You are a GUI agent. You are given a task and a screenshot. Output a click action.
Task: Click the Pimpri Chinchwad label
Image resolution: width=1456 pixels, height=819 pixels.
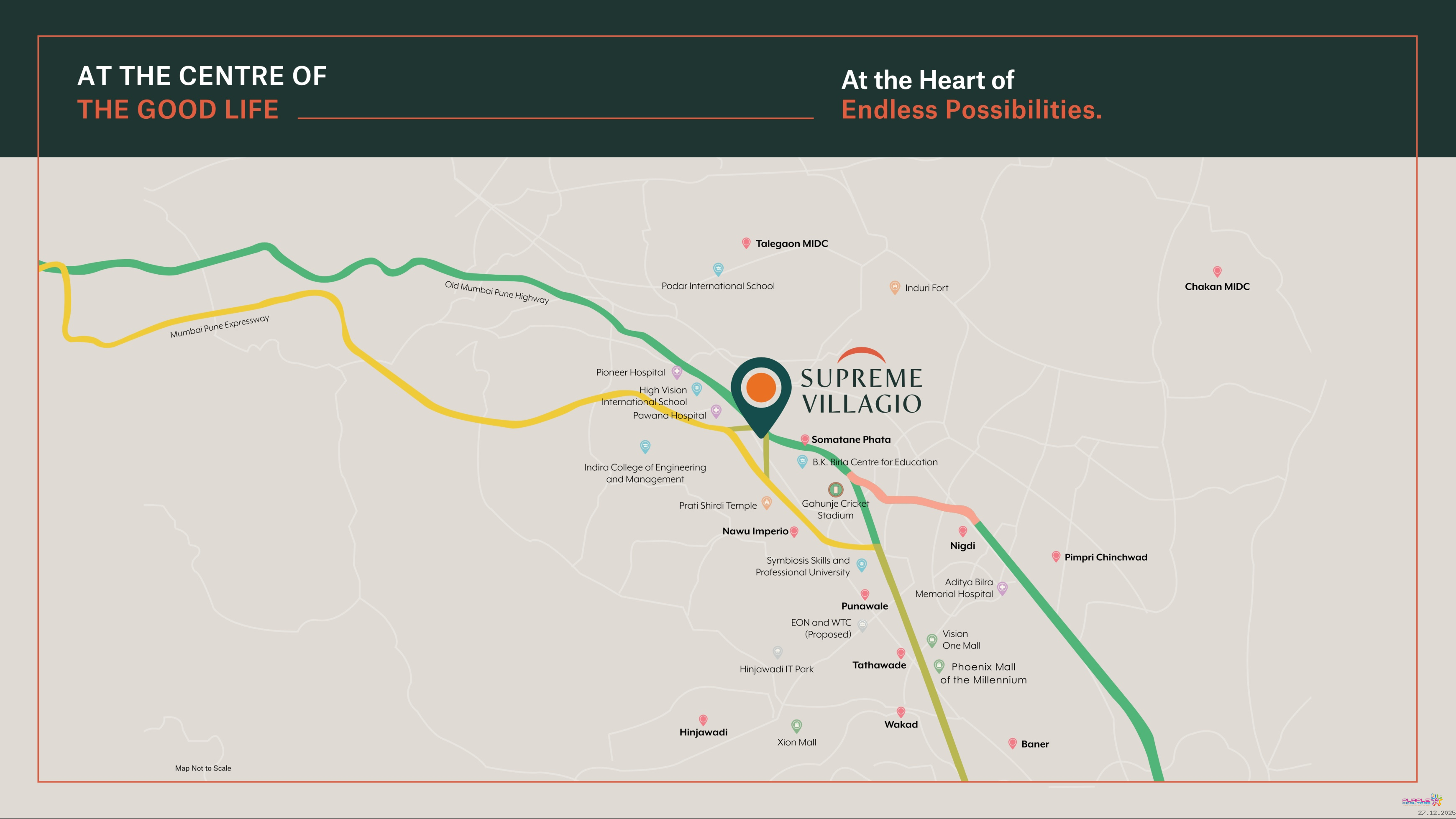tap(1105, 557)
